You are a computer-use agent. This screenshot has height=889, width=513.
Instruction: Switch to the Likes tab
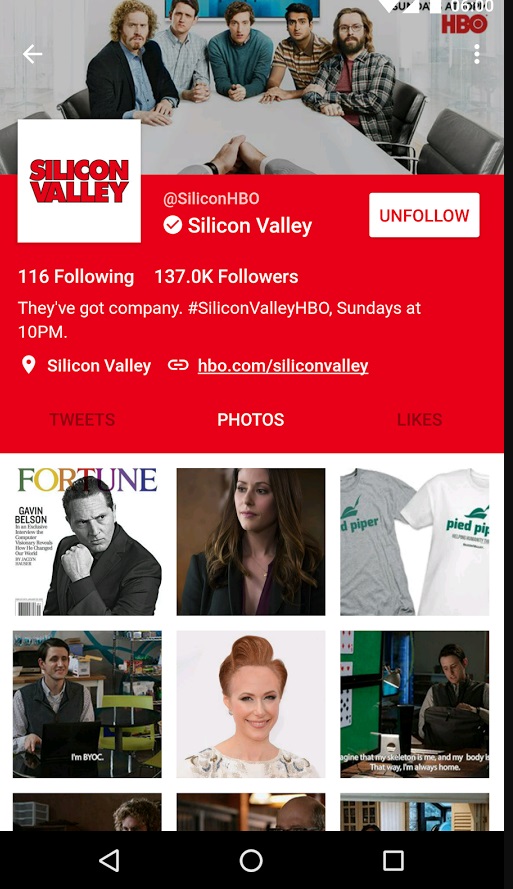click(419, 420)
